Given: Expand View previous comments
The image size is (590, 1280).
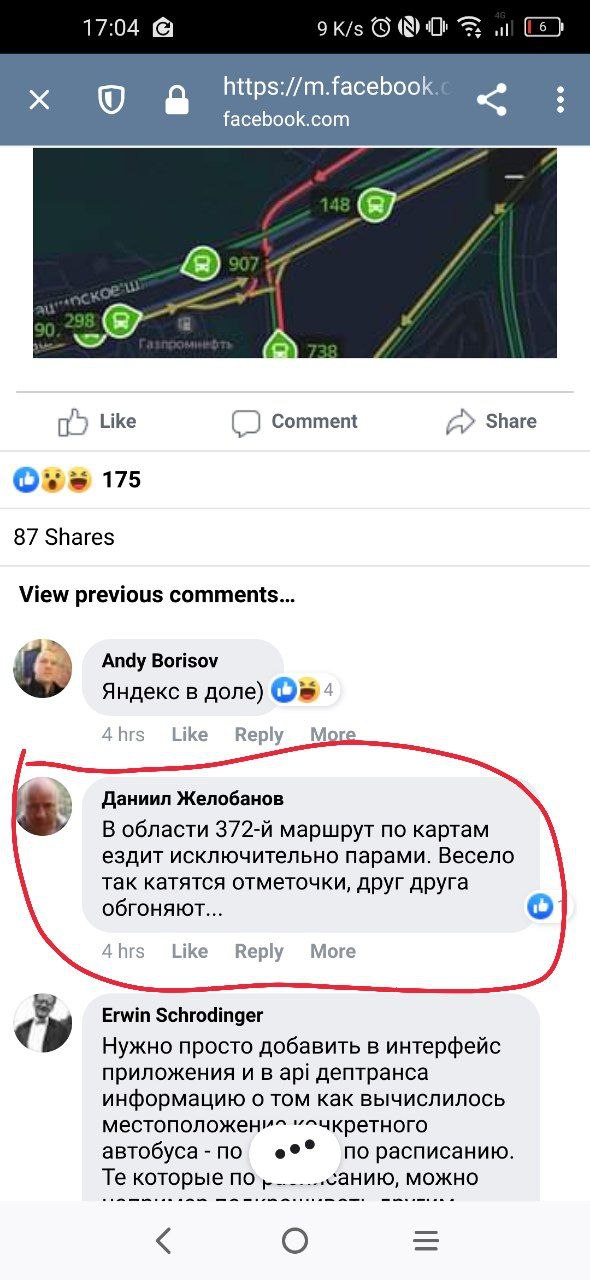Looking at the screenshot, I should (157, 595).
